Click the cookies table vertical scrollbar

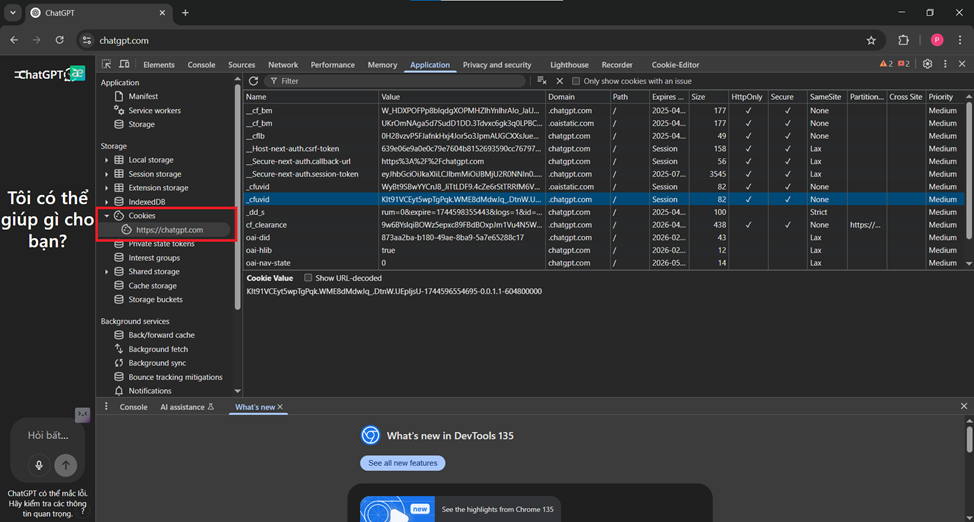(x=968, y=168)
